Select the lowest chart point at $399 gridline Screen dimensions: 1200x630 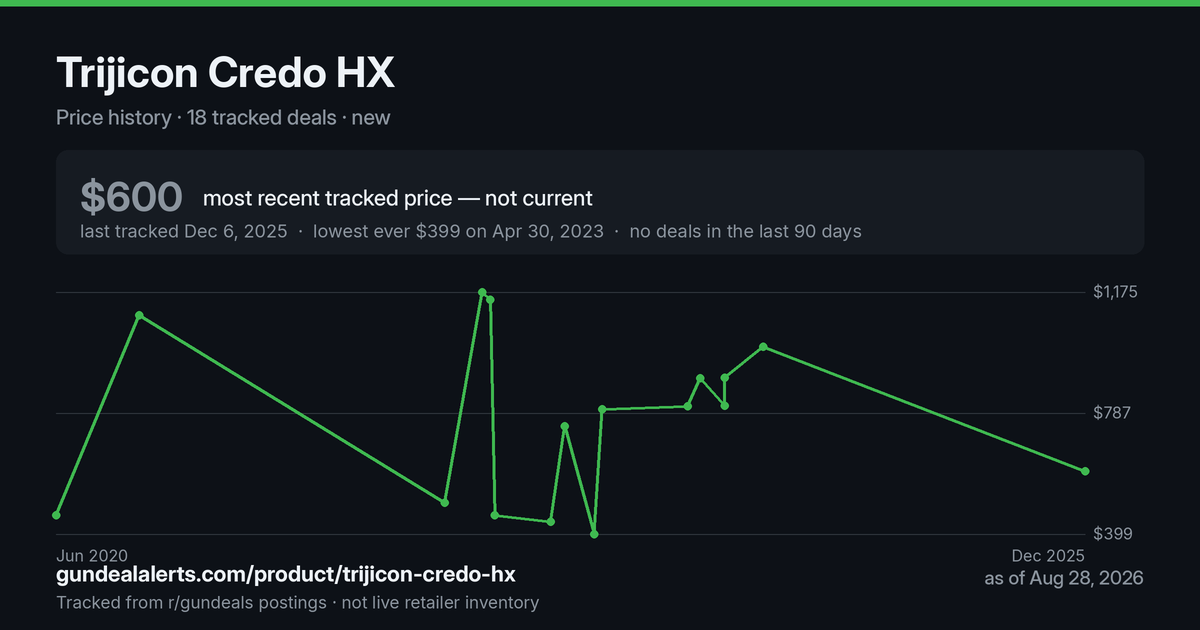click(594, 534)
